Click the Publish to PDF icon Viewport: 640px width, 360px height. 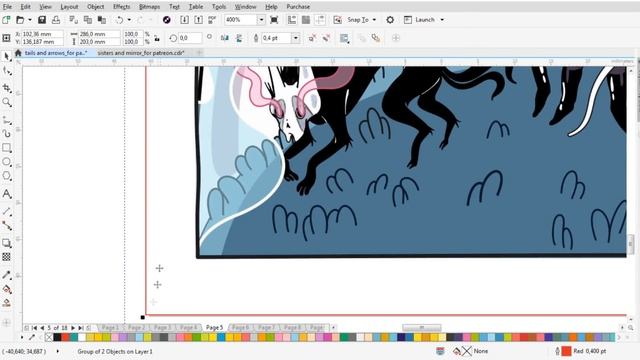(x=212, y=20)
